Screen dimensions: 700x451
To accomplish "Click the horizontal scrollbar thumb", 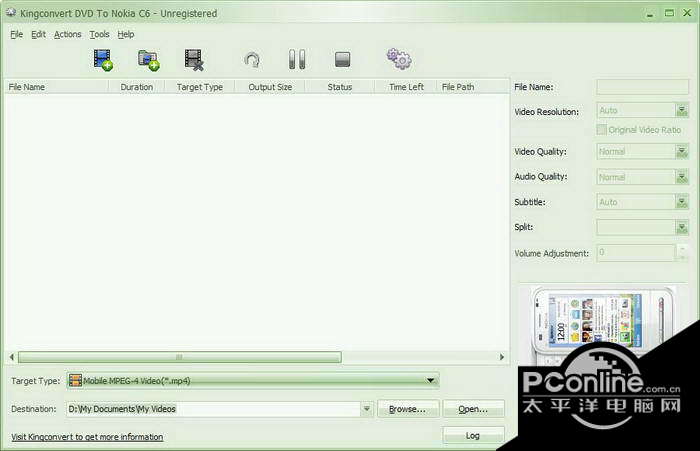I will [179, 357].
